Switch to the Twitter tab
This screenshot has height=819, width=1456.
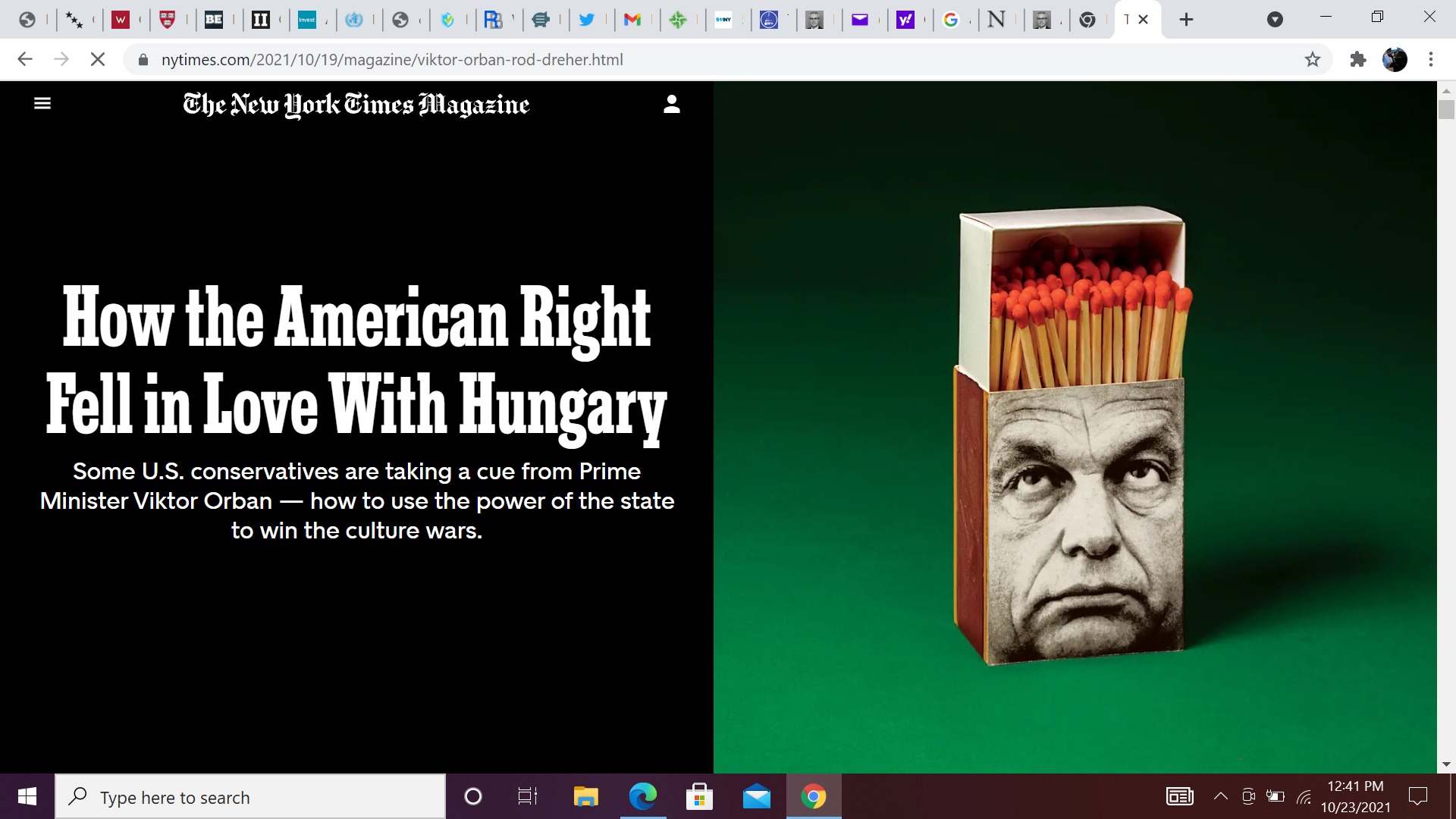click(586, 20)
